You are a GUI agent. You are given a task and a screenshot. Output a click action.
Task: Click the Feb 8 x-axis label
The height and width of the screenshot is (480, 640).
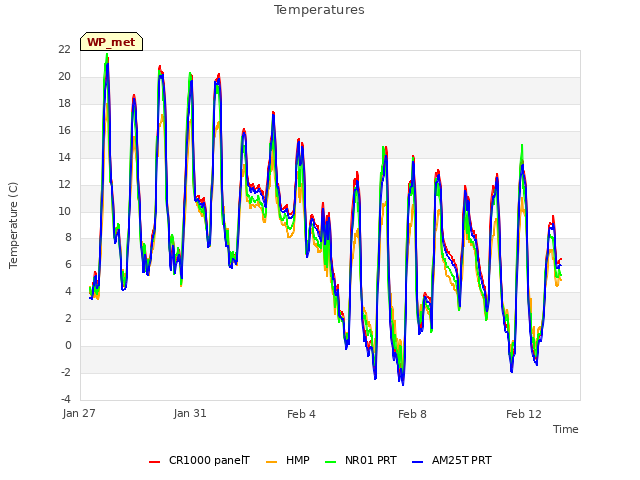point(412,414)
